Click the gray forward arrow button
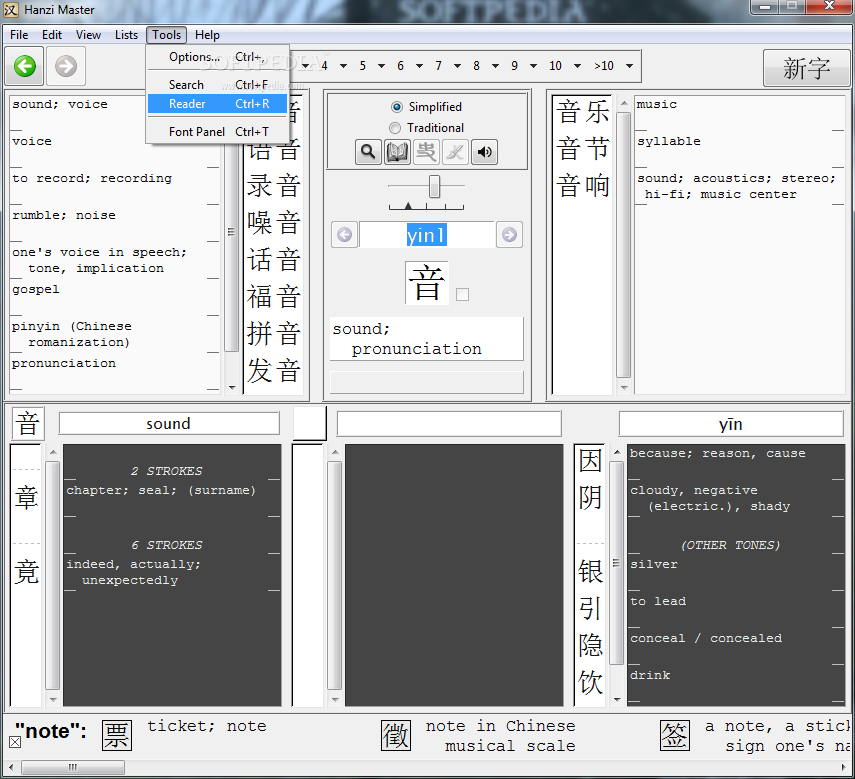Image resolution: width=855 pixels, height=779 pixels. pos(66,67)
